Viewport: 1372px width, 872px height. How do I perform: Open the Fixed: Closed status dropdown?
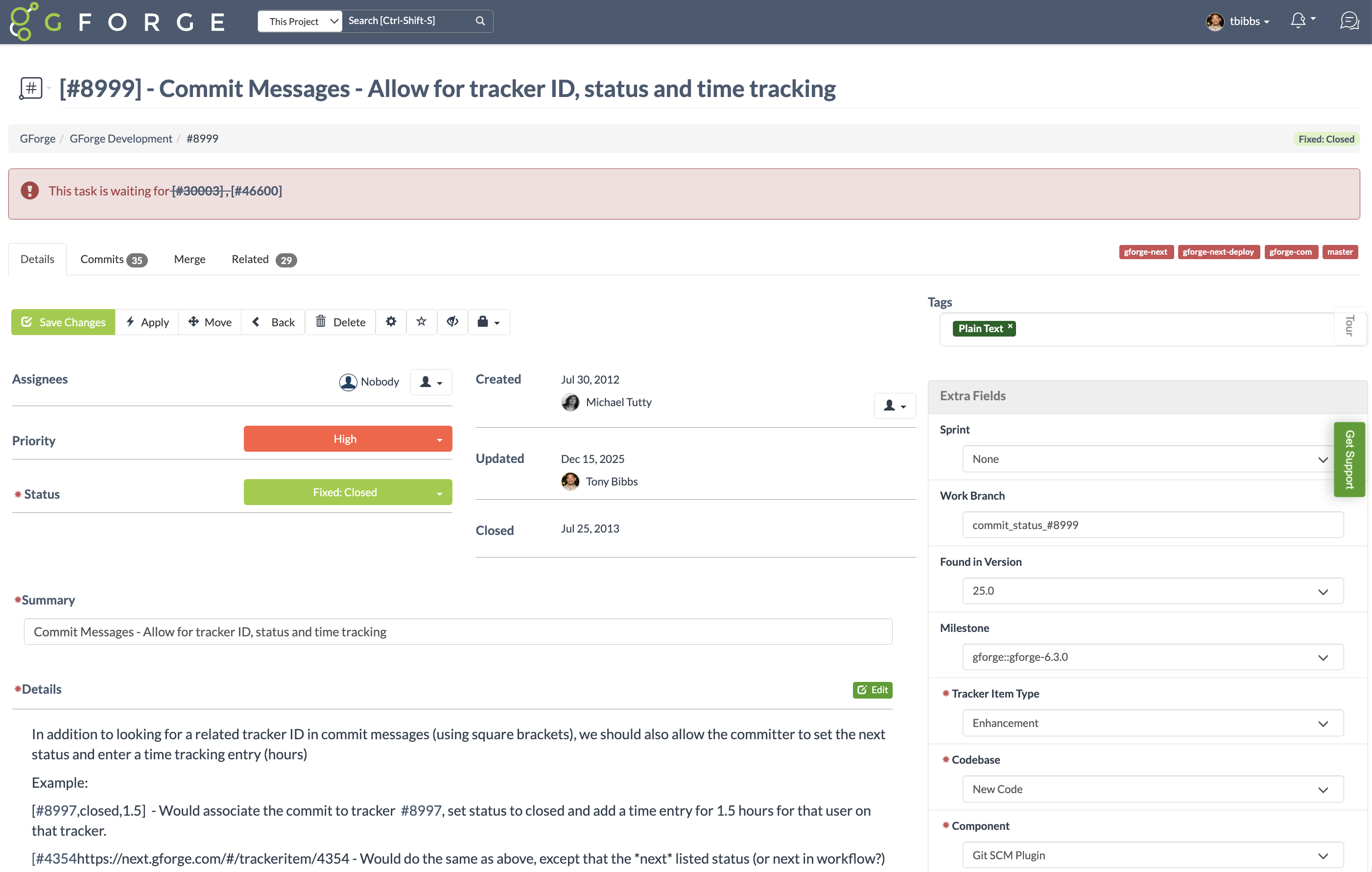(348, 492)
